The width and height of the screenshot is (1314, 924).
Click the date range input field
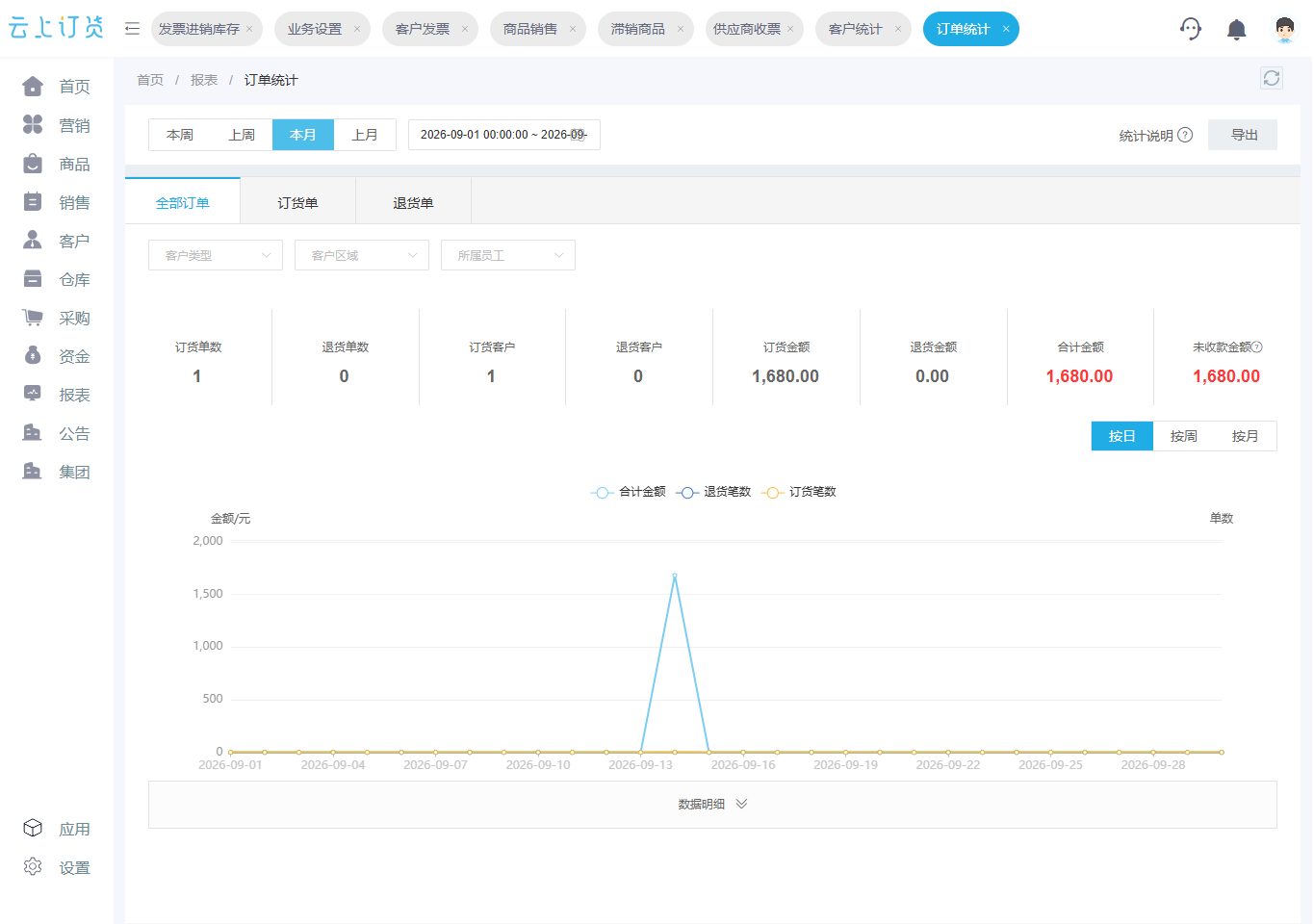pos(504,135)
